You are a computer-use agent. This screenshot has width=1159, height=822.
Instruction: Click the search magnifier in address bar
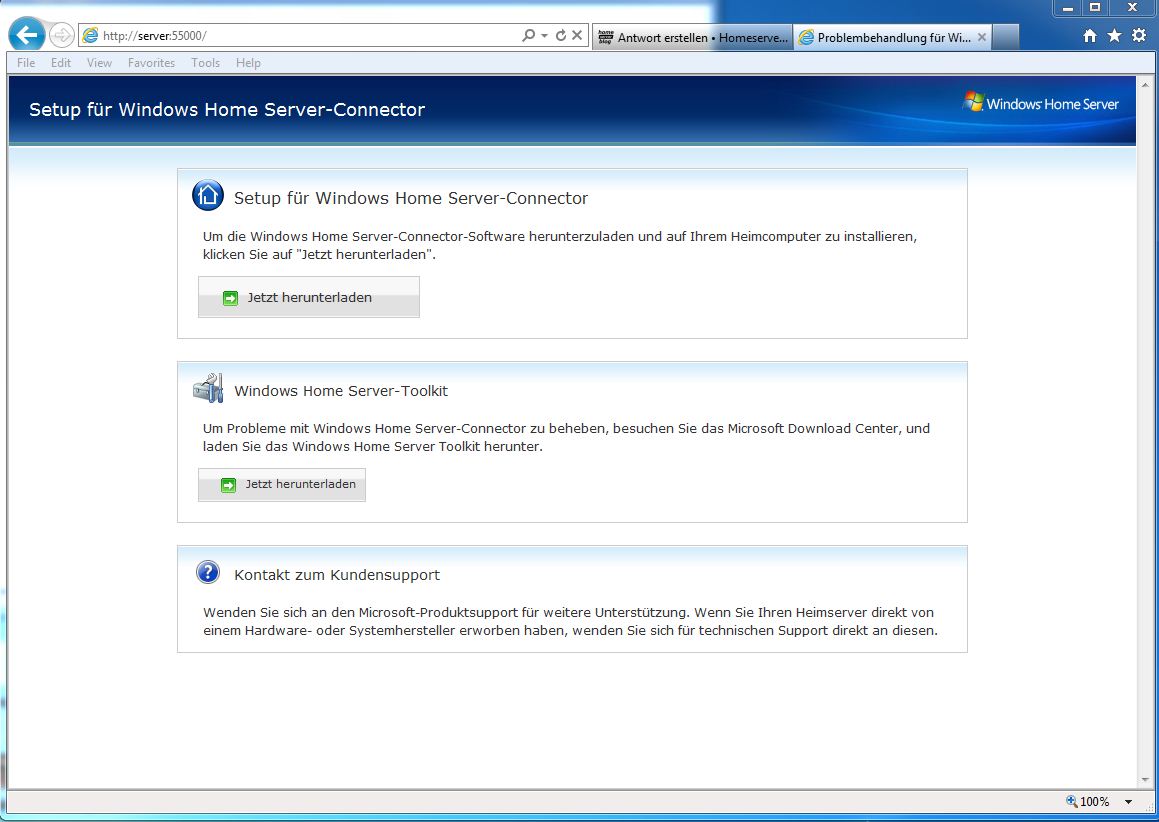pyautogui.click(x=529, y=36)
